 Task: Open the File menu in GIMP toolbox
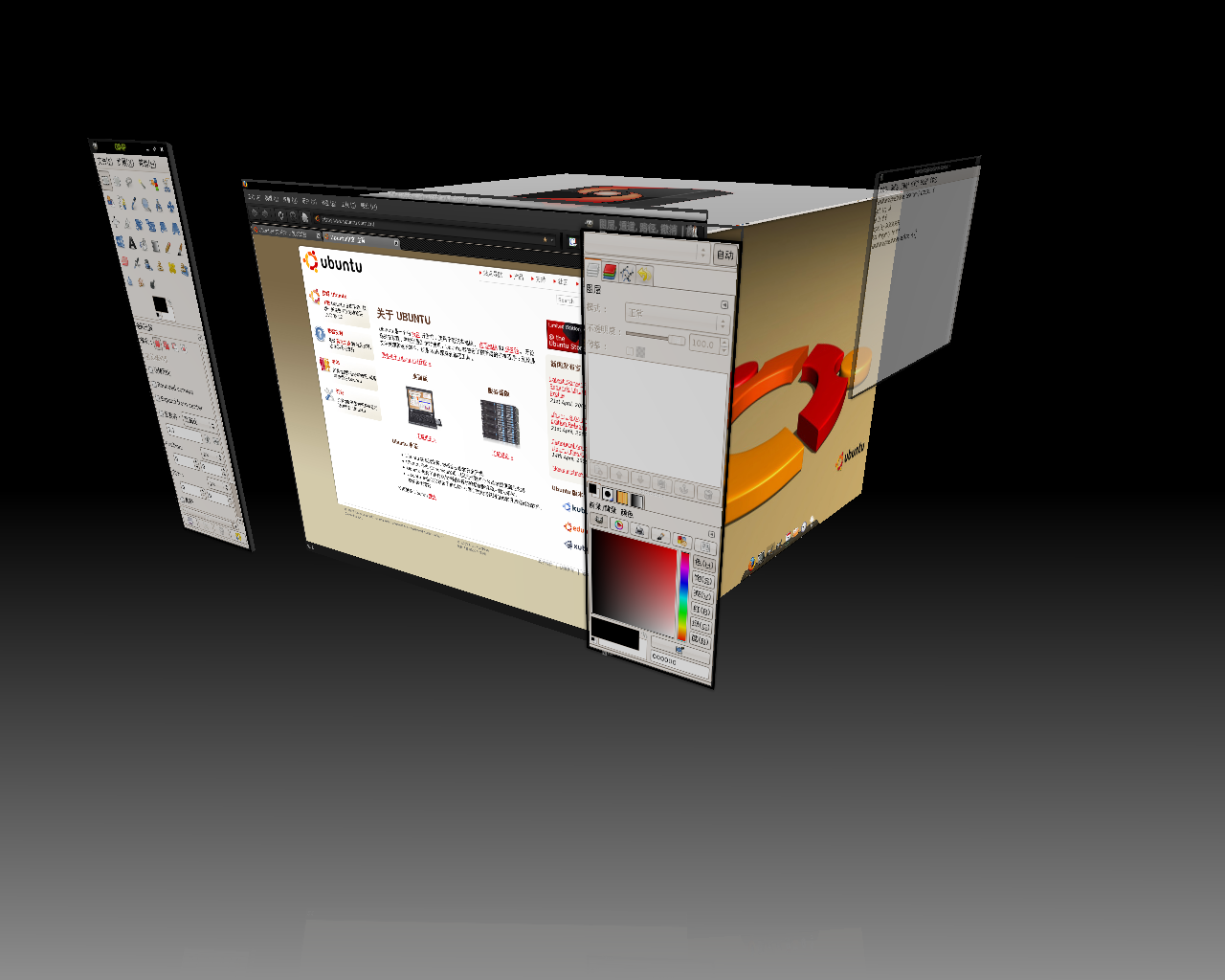(104, 161)
